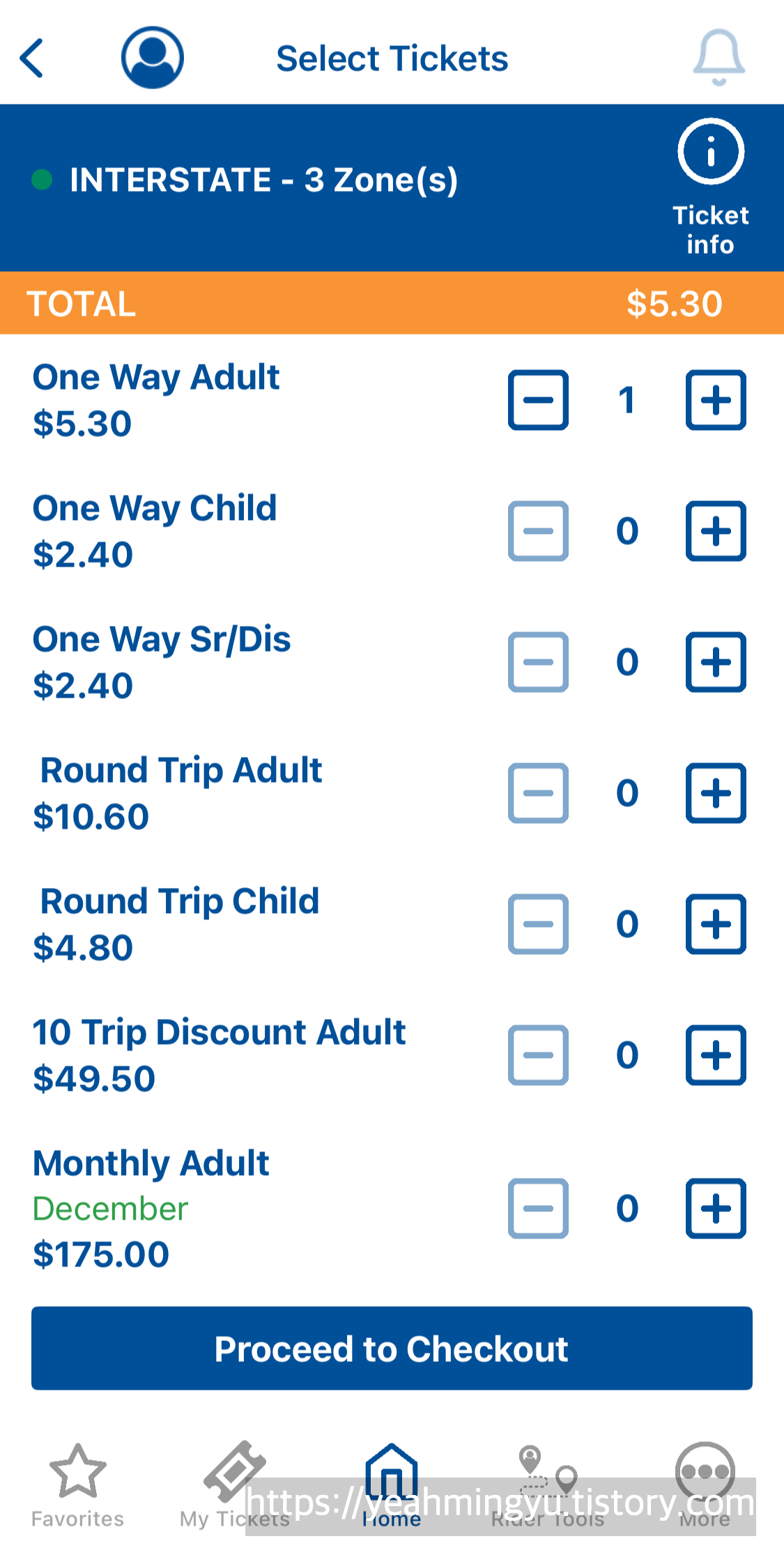The height and width of the screenshot is (1564, 784).
Task: Tap the INTERSTATE - 3 Zone(s) header
Action: (264, 180)
